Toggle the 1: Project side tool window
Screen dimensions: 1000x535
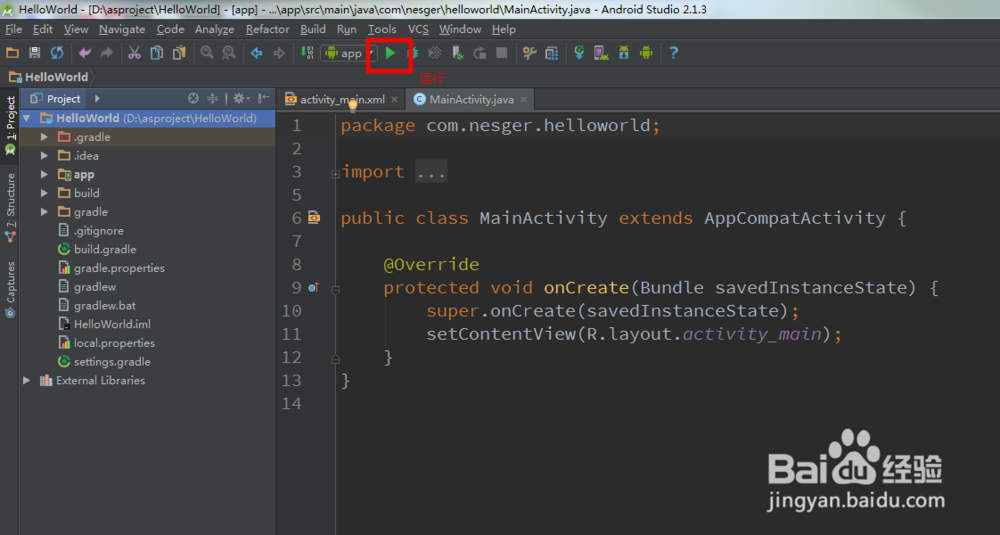coord(10,126)
